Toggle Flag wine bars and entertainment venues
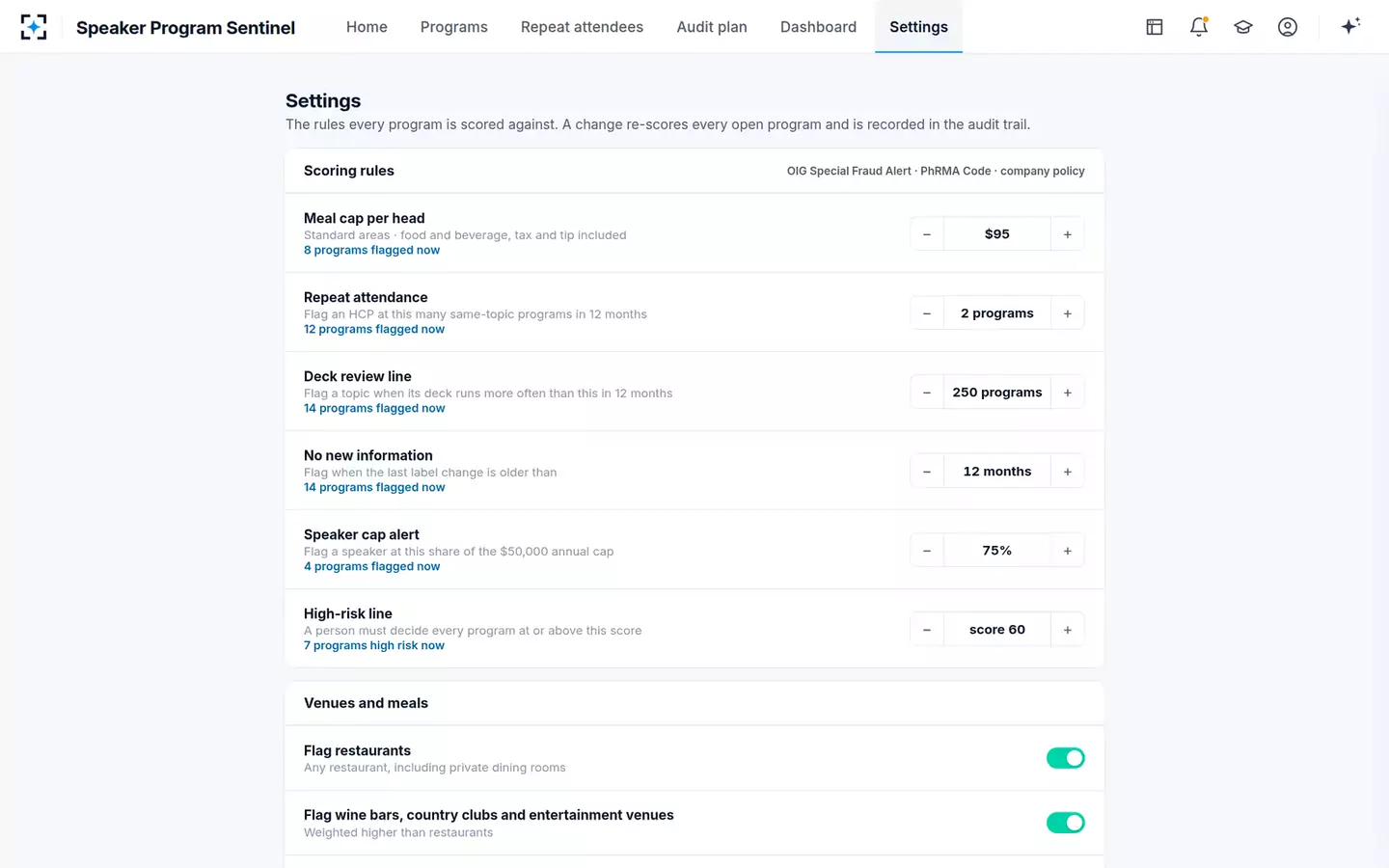Image resolution: width=1389 pixels, height=868 pixels. 1066,823
